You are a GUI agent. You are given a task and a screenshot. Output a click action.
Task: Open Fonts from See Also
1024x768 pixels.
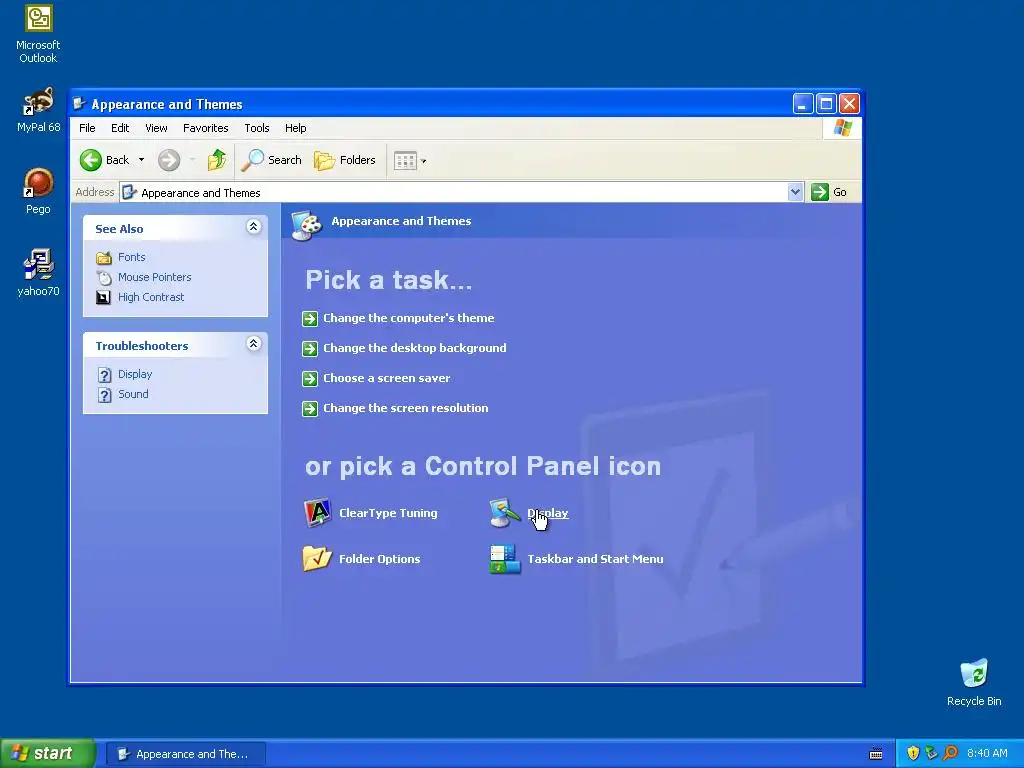coord(131,257)
